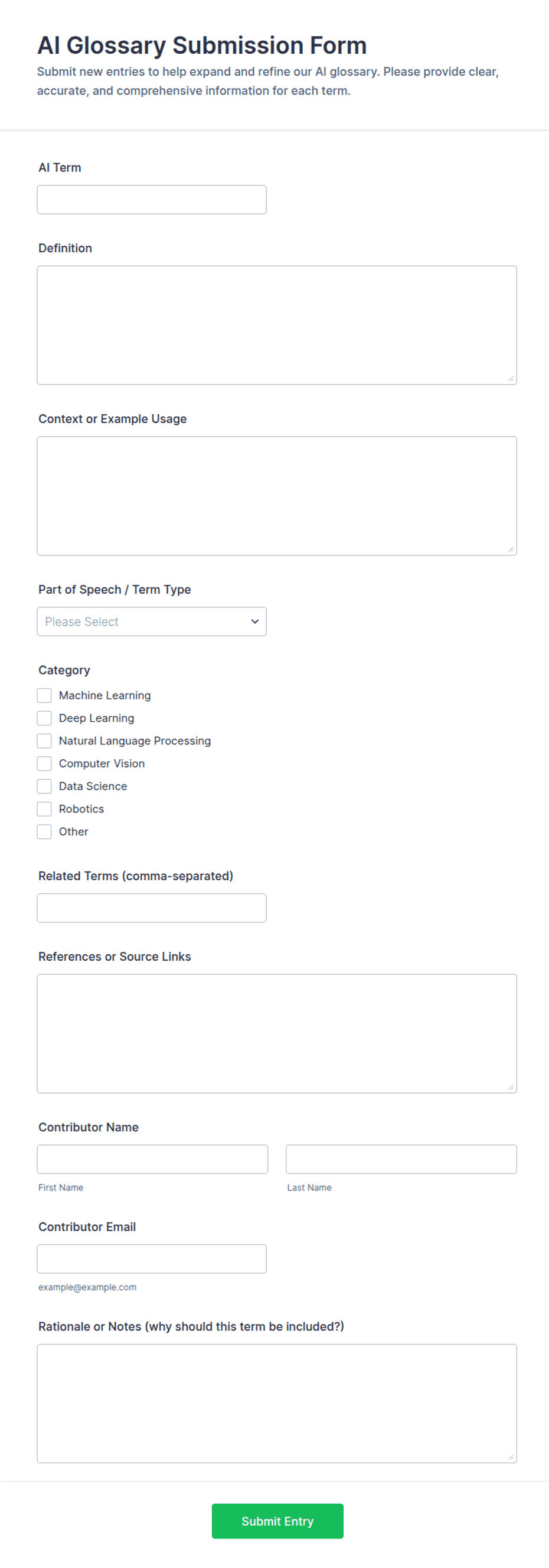549x1568 pixels.
Task: Check the Data Science box
Action: pos(44,786)
